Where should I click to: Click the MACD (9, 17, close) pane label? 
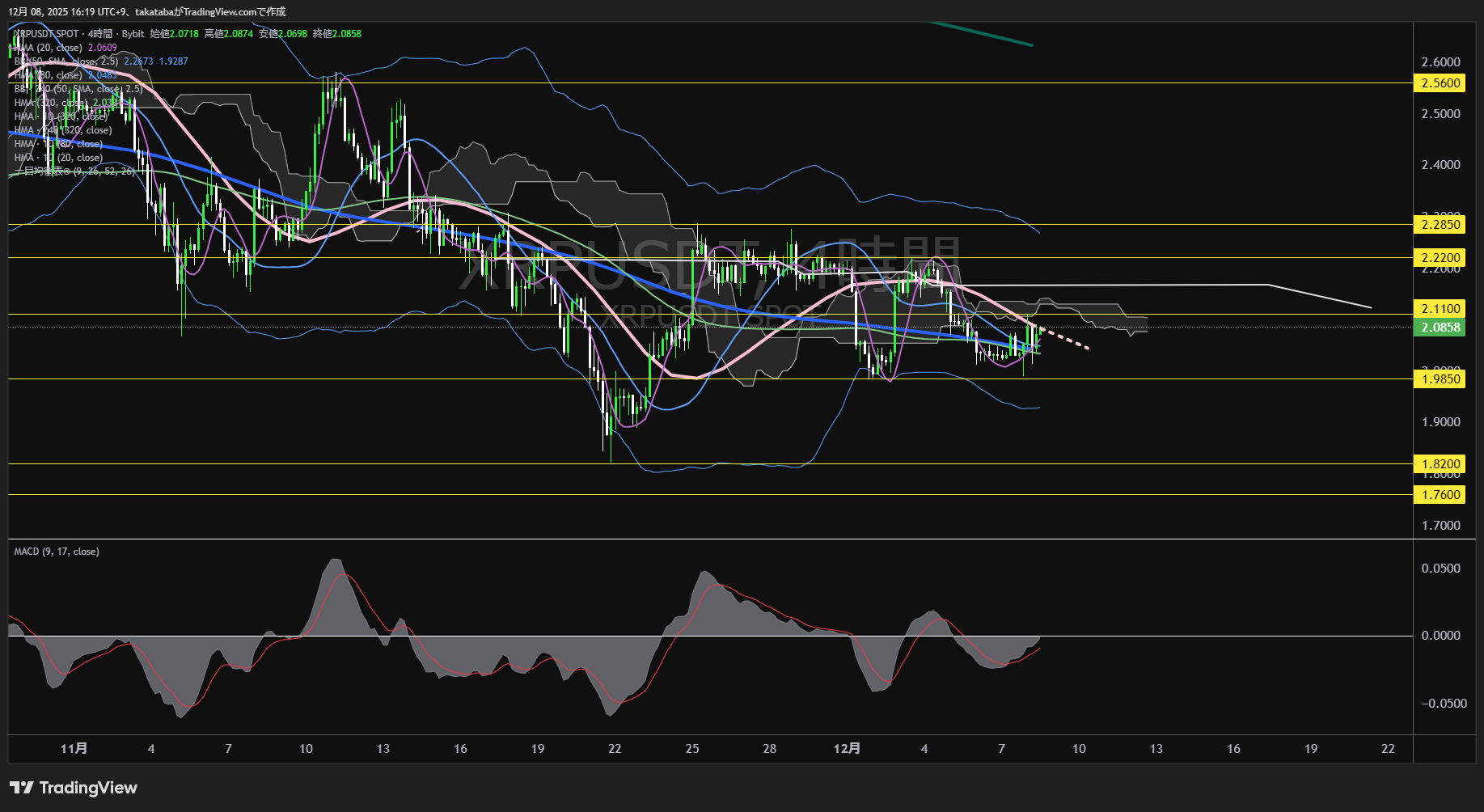point(56,551)
